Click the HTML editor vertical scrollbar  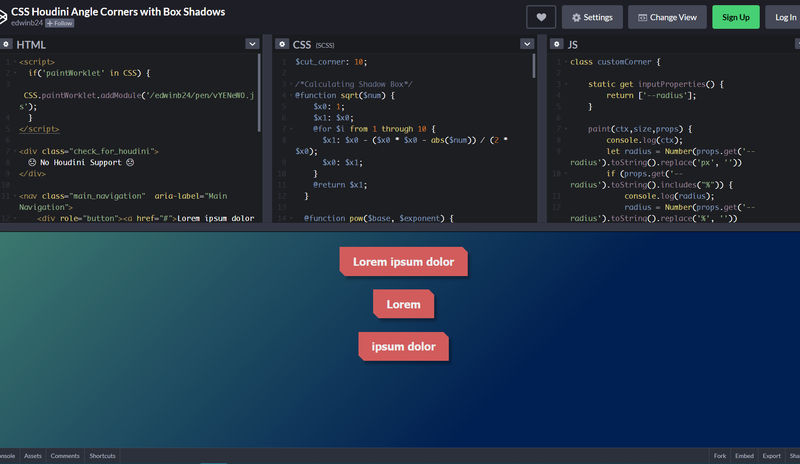(259, 93)
